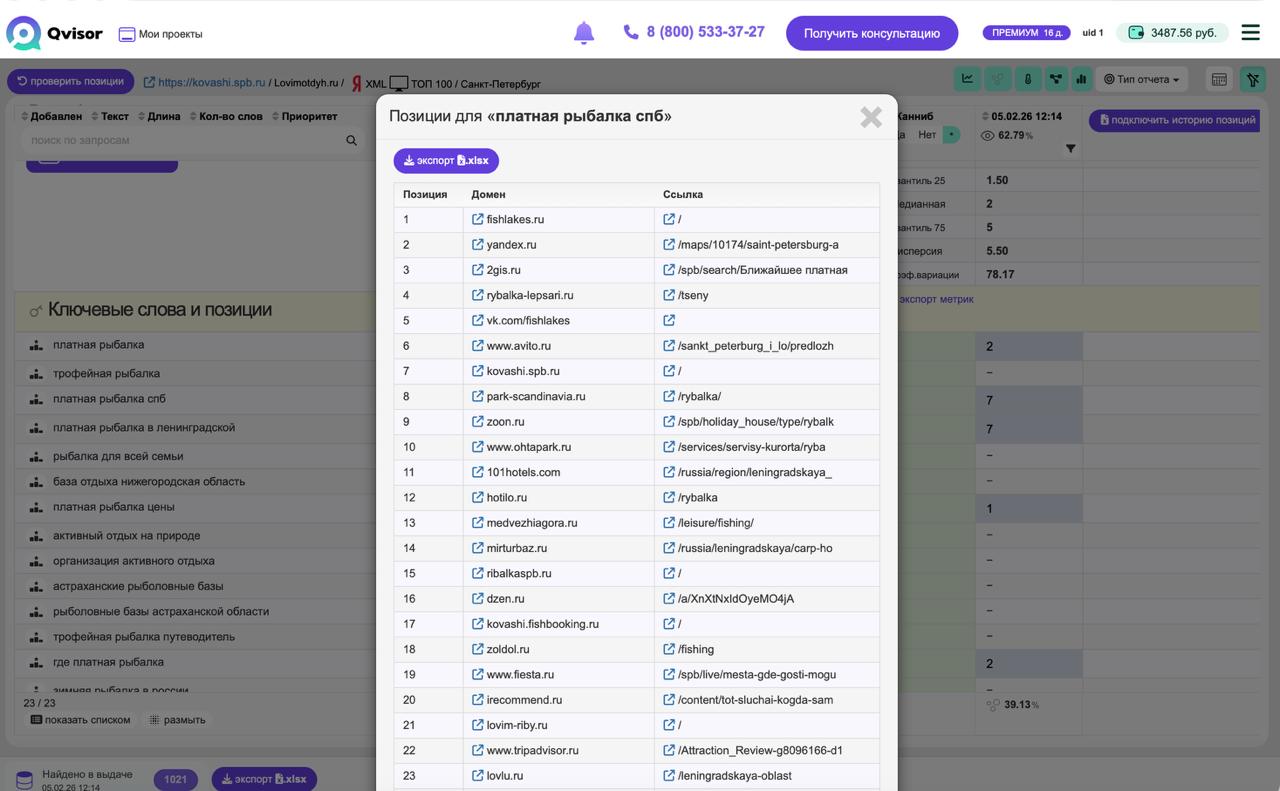Click the line chart icon in toolbar
The image size is (1280, 791).
click(967, 79)
